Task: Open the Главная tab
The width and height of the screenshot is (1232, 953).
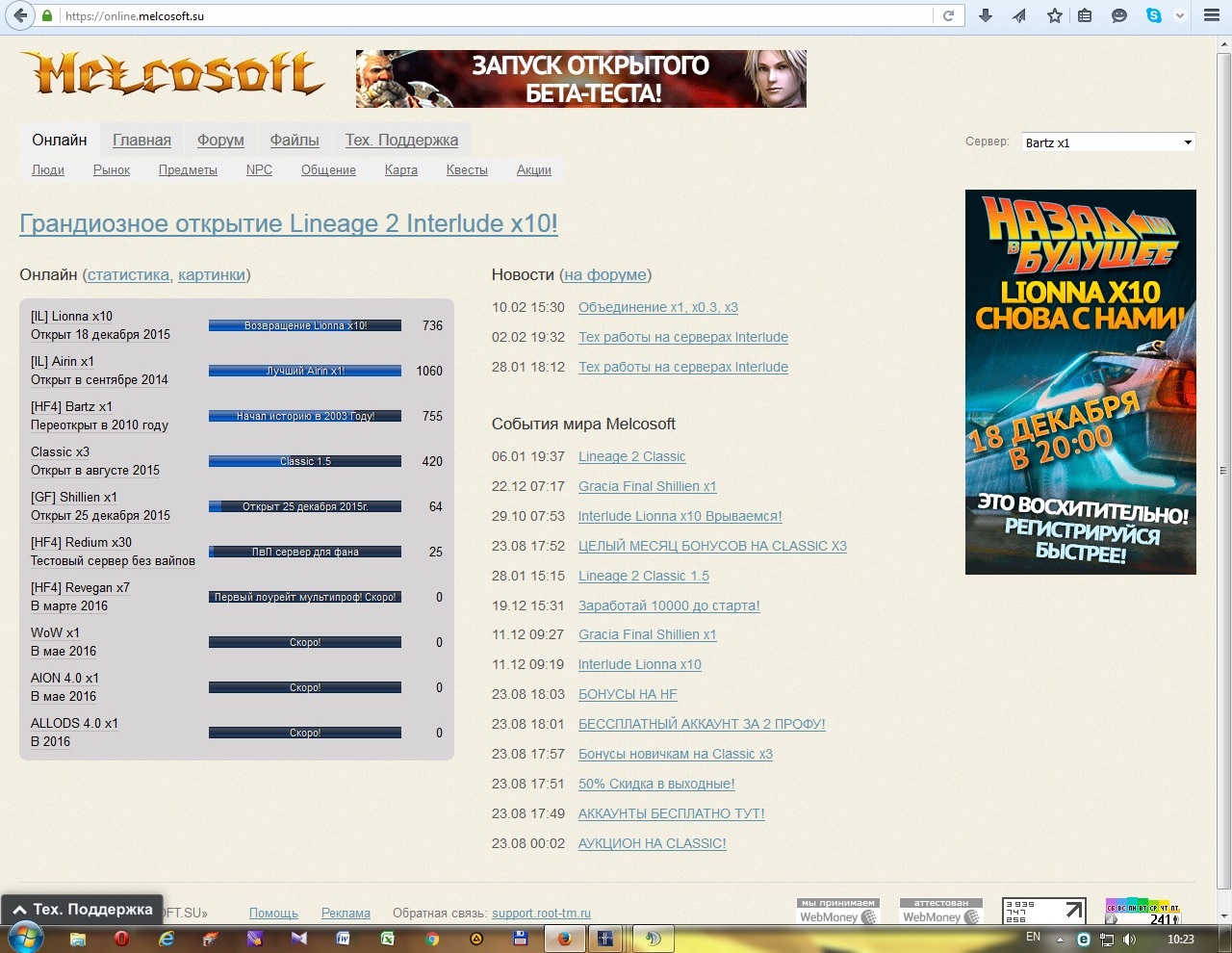Action: click(x=141, y=141)
